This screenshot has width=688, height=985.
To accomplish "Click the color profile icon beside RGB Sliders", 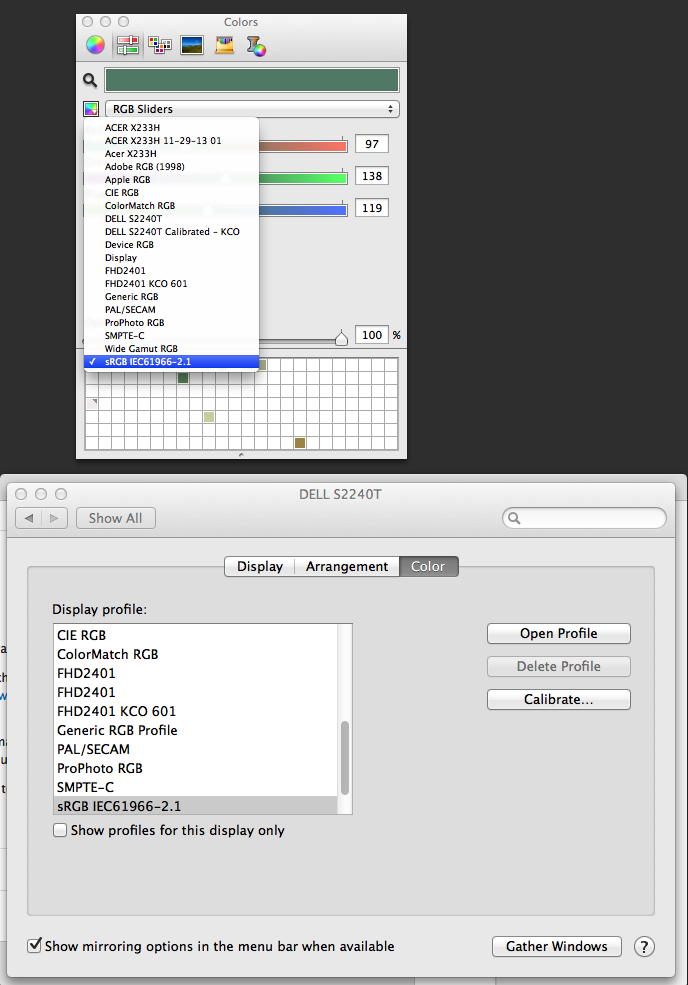I will 91,109.
